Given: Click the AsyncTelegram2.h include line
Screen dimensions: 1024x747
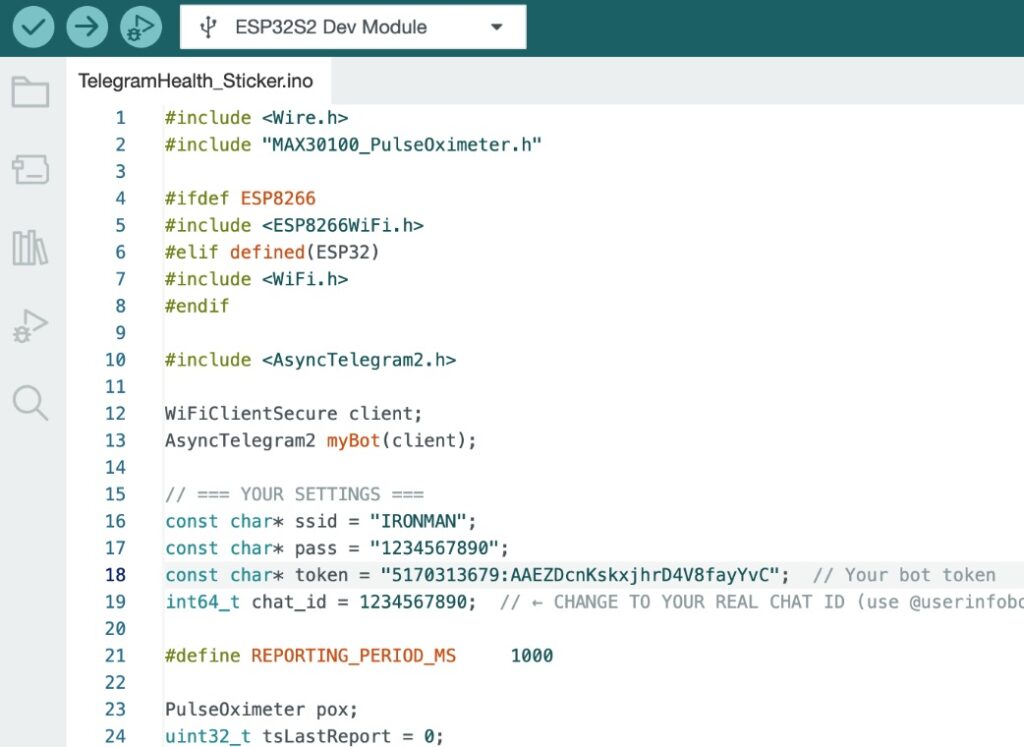Looking at the screenshot, I should pos(310,359).
